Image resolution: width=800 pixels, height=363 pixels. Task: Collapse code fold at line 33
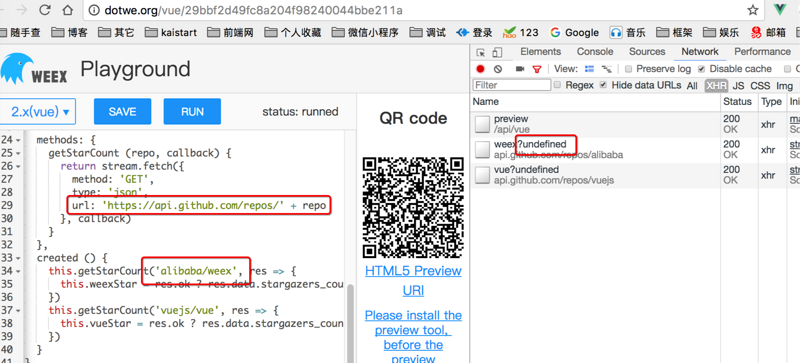pos(19,258)
